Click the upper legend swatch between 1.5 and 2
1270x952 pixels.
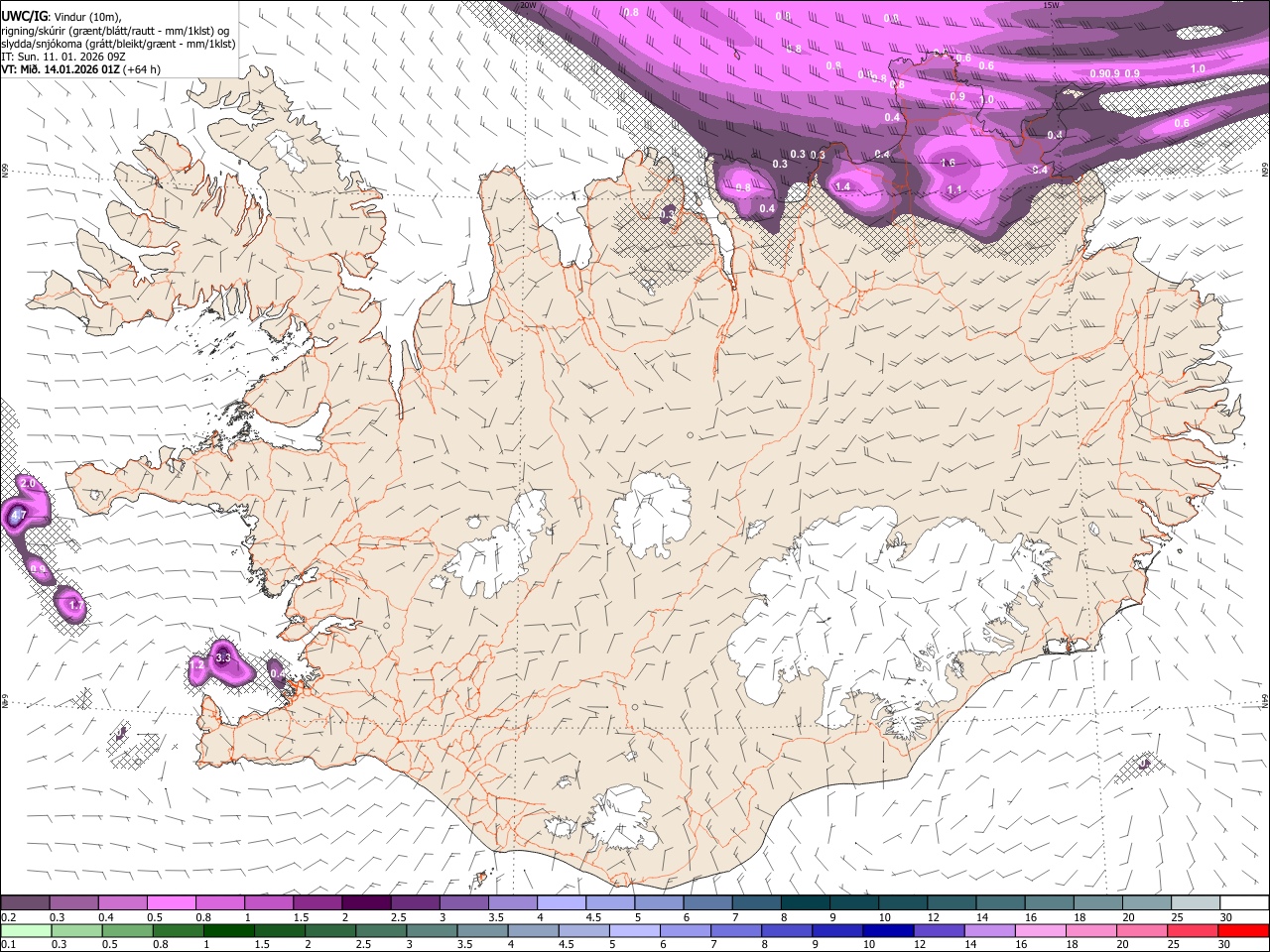tap(317, 902)
